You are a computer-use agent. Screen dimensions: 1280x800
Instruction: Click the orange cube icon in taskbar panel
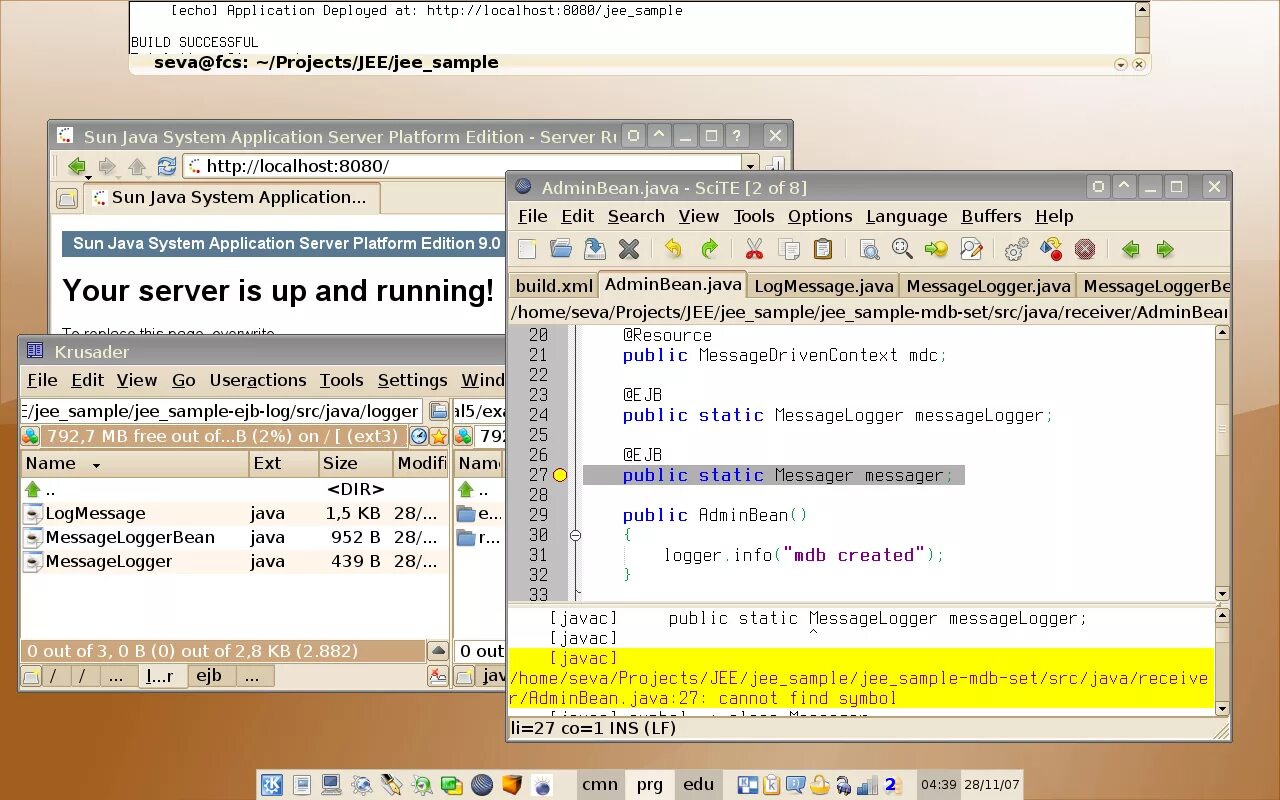[x=512, y=785]
